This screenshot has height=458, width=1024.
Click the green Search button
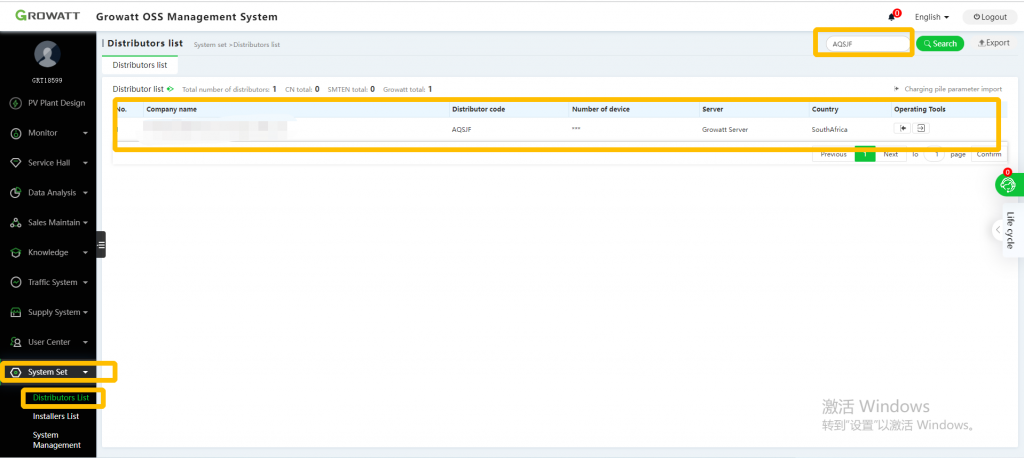click(940, 44)
